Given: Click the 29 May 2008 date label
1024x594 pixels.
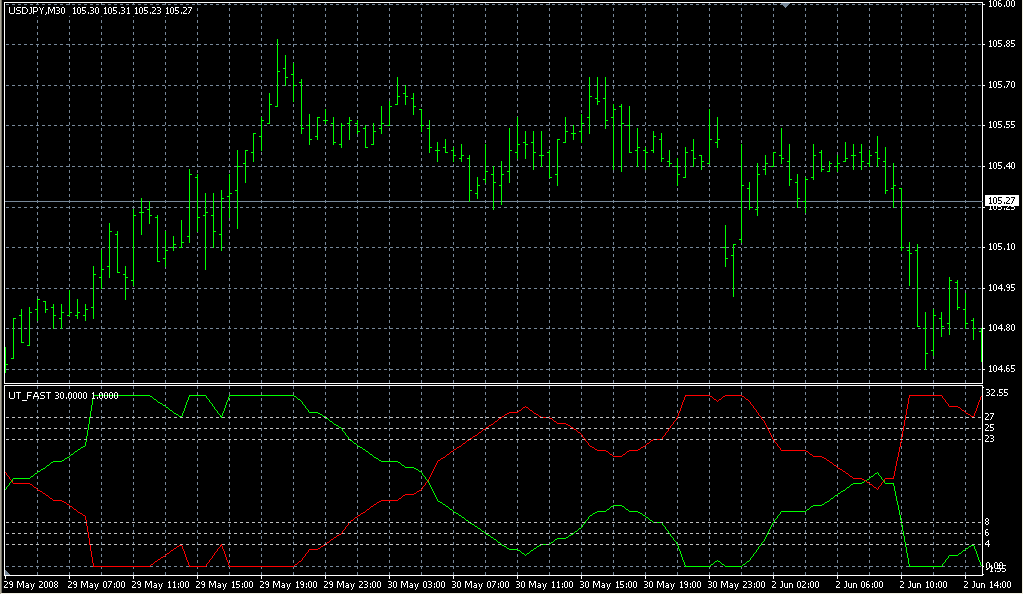Looking at the screenshot, I should (31, 585).
